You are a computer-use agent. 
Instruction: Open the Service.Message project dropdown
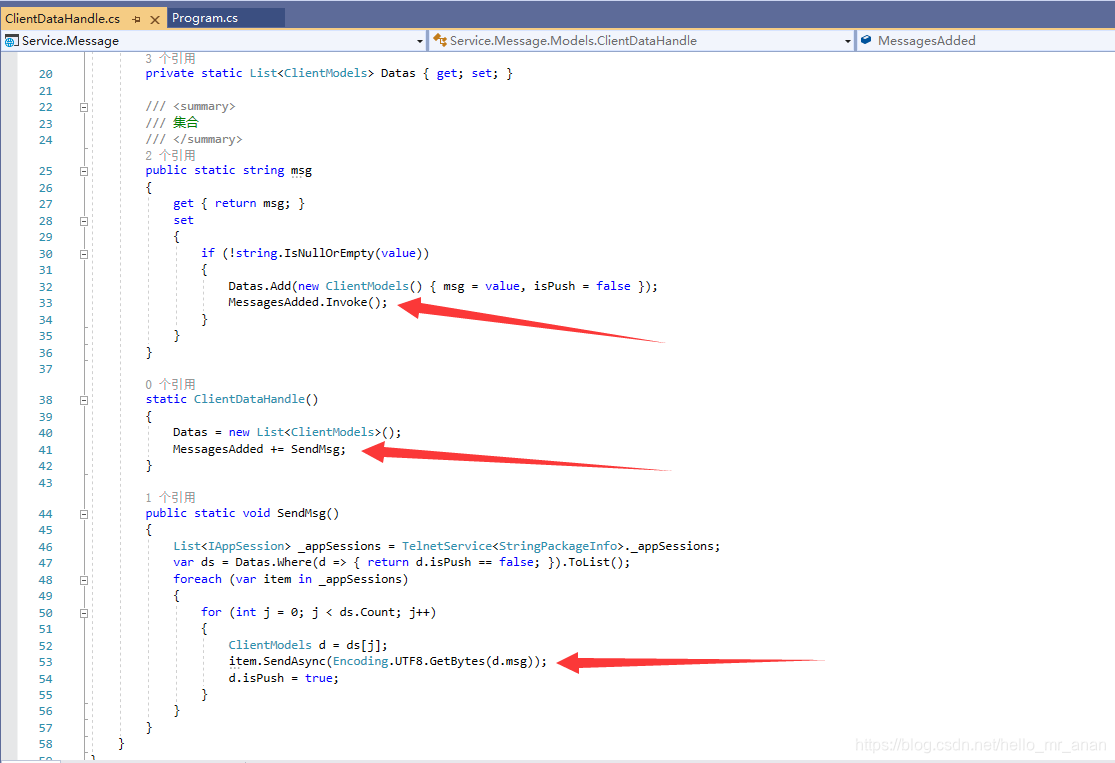[x=420, y=41]
